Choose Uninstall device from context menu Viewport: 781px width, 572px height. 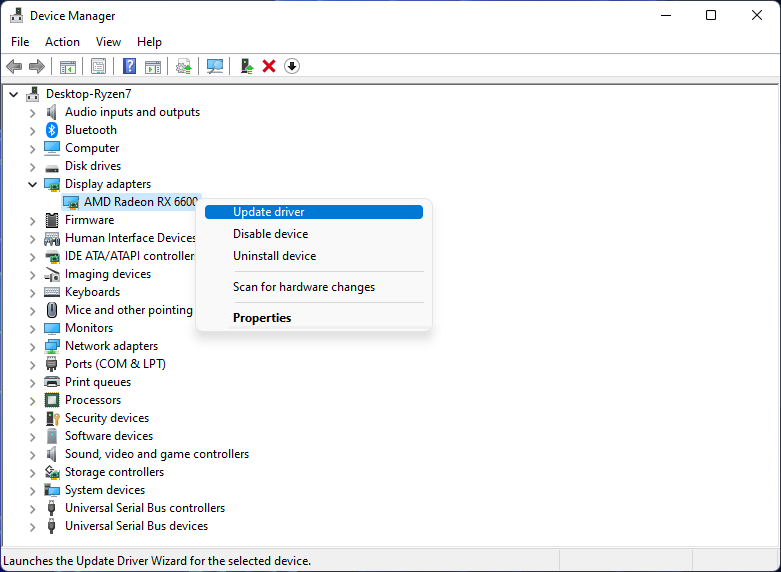314,256
